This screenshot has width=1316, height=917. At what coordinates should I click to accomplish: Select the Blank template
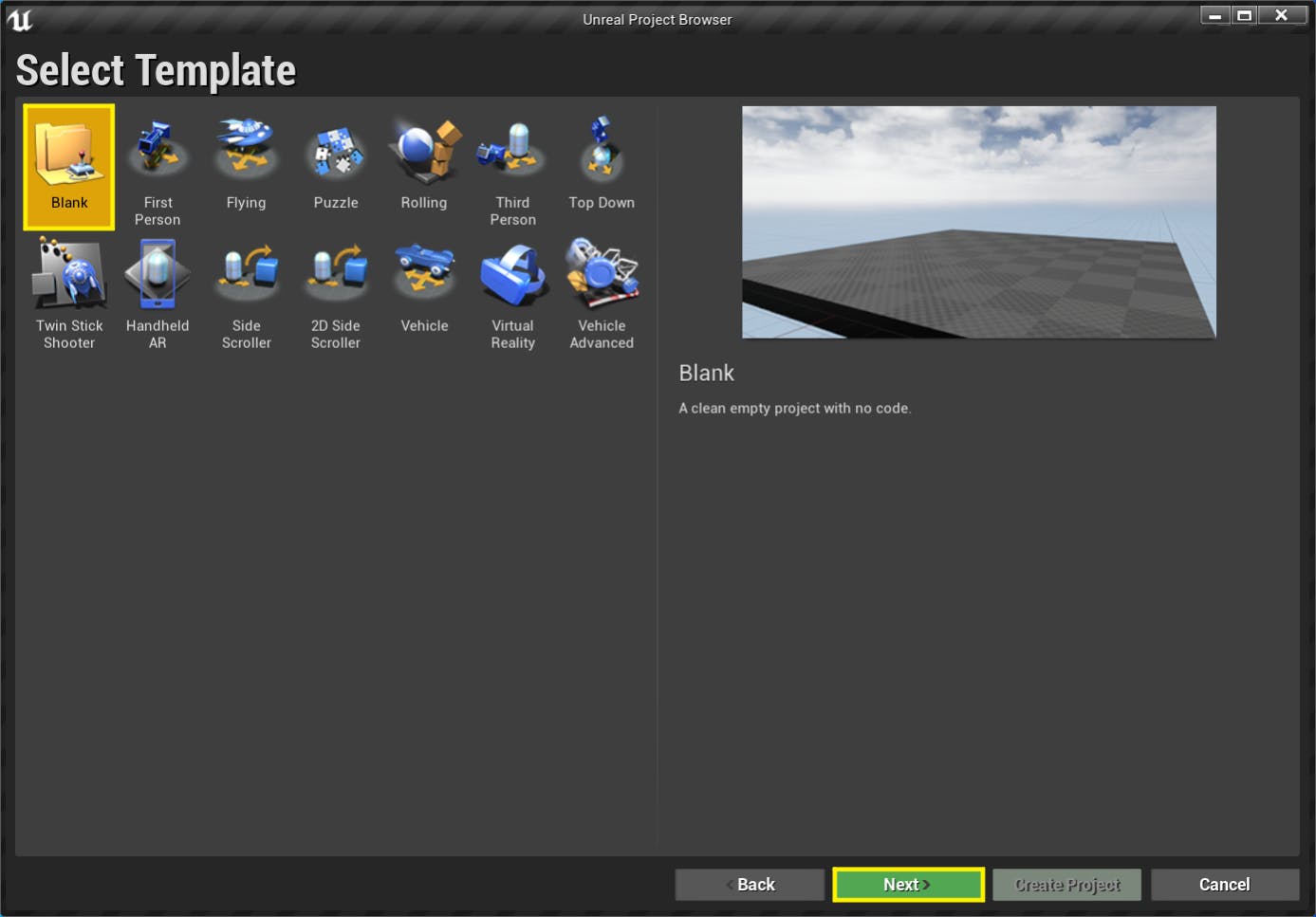(x=68, y=166)
